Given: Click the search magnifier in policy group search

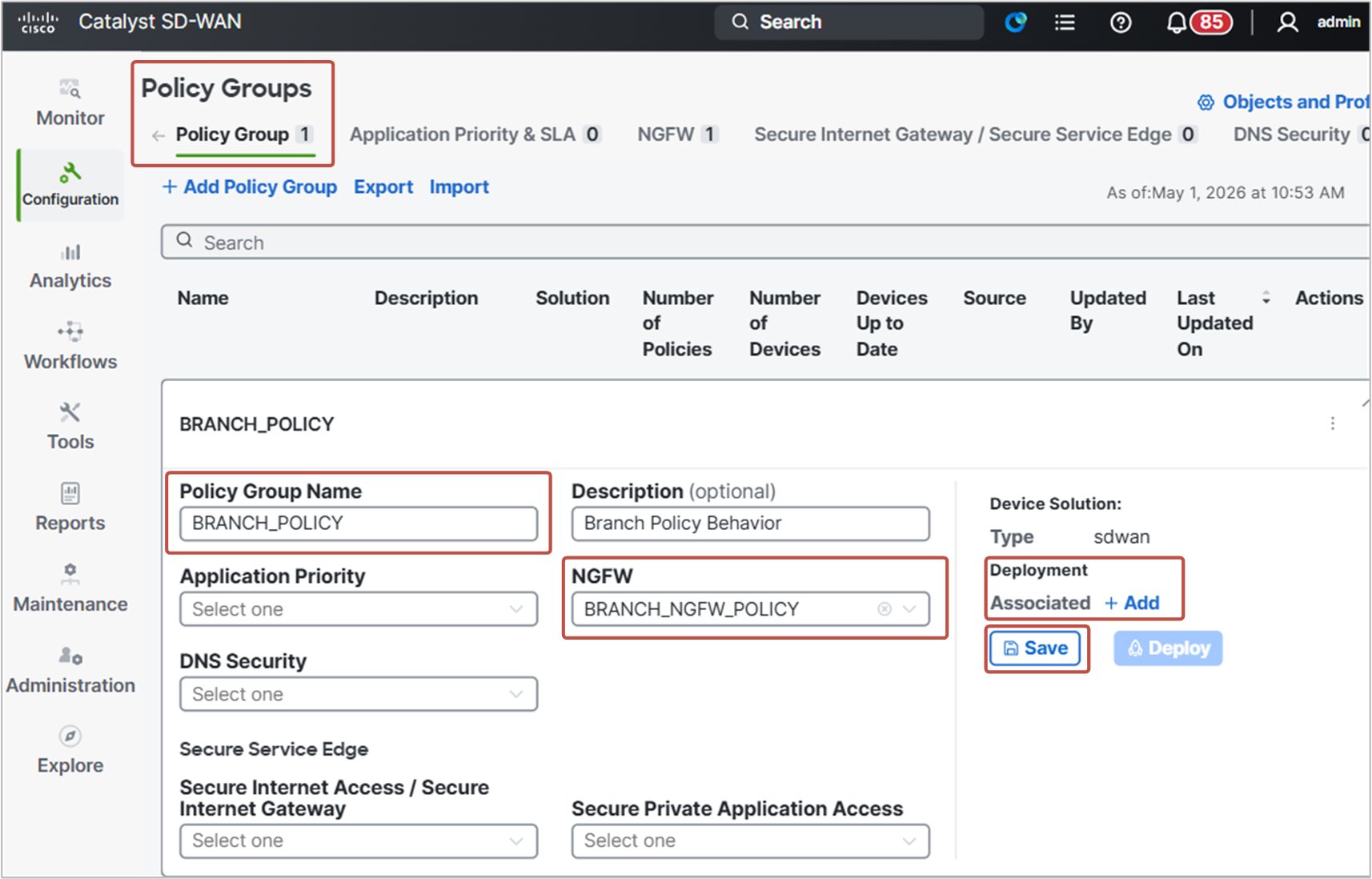Looking at the screenshot, I should pos(184,241).
